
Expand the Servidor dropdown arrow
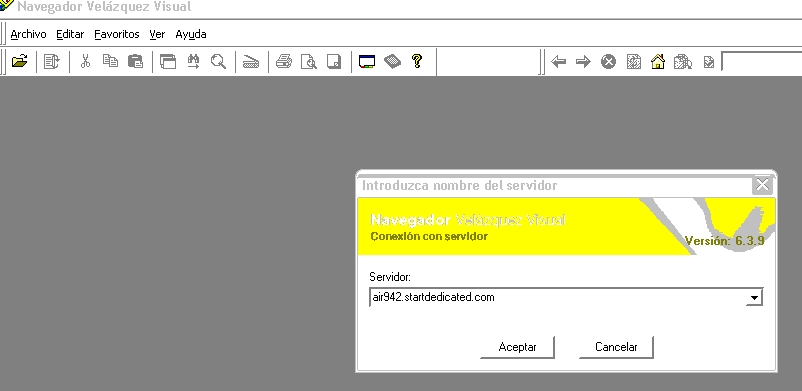[754, 297]
